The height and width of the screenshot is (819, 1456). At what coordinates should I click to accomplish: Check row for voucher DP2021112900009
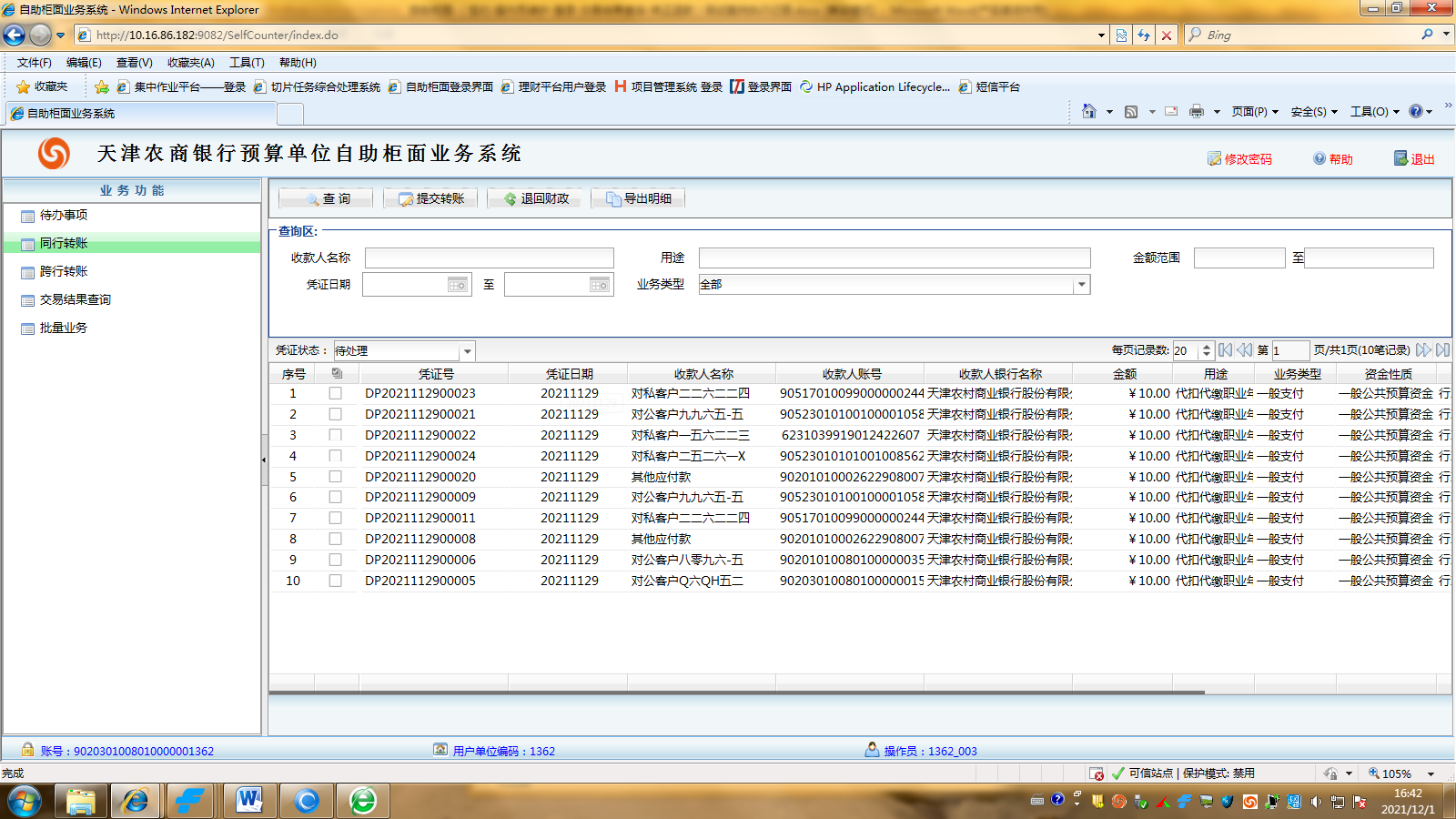[336, 497]
